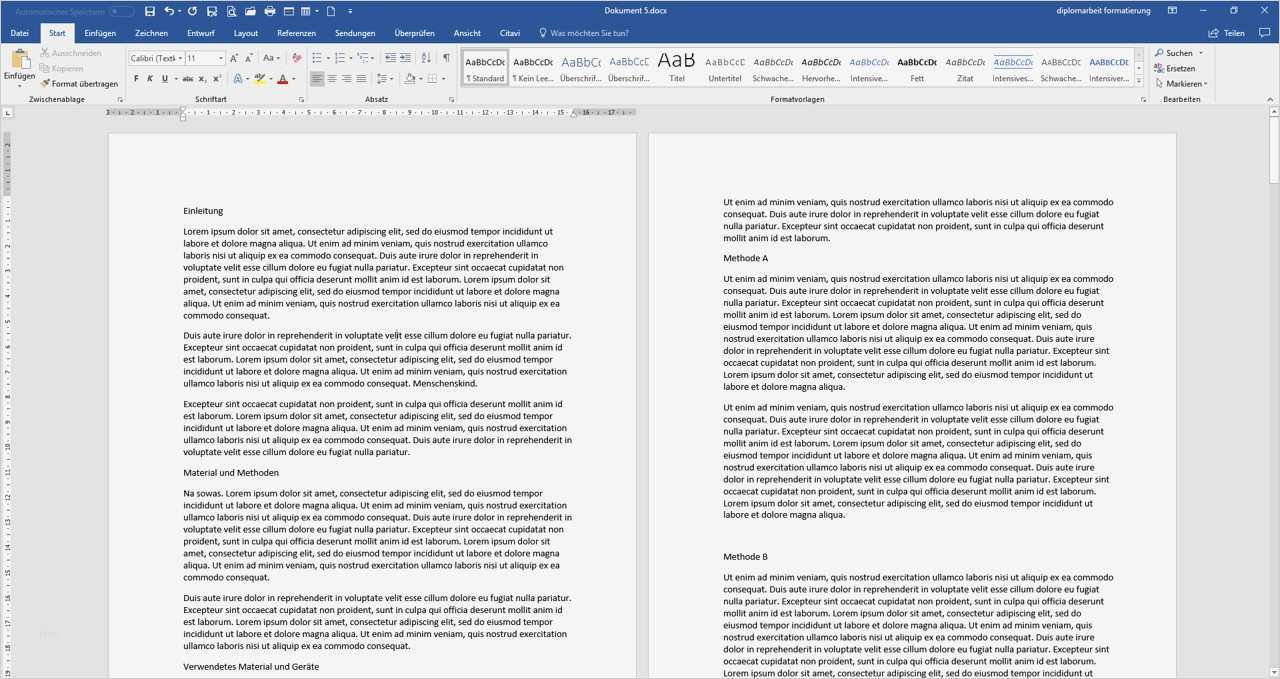Align the paragraph text right
Screen dimensions: 1280x679
pos(347,78)
